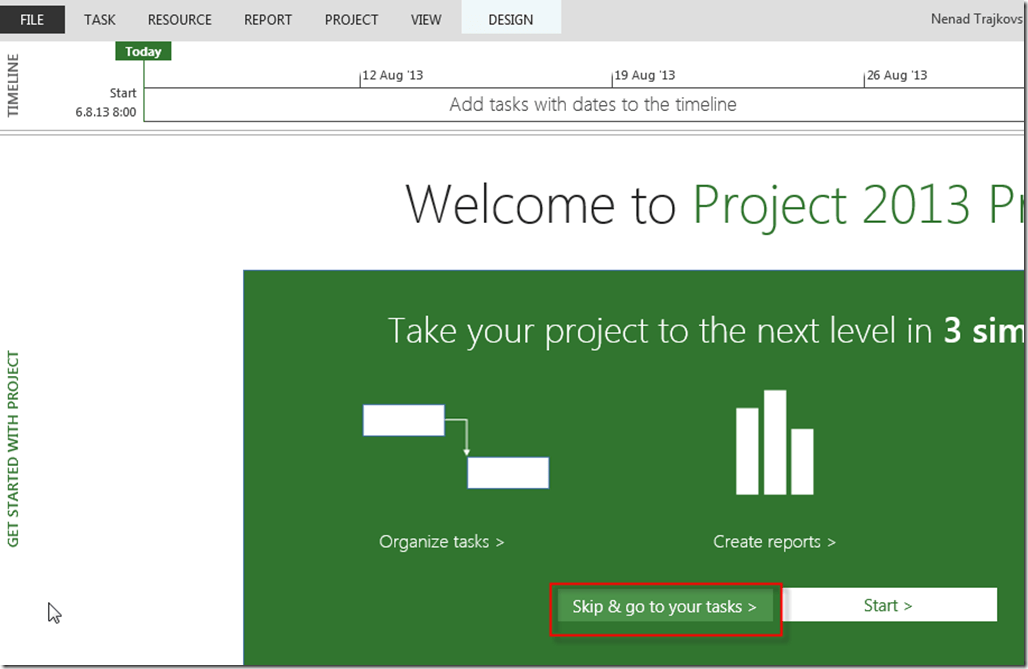Screen dimensions: 1028x669
Task: Click the 26 Aug '13 timeline date
Action: (897, 75)
